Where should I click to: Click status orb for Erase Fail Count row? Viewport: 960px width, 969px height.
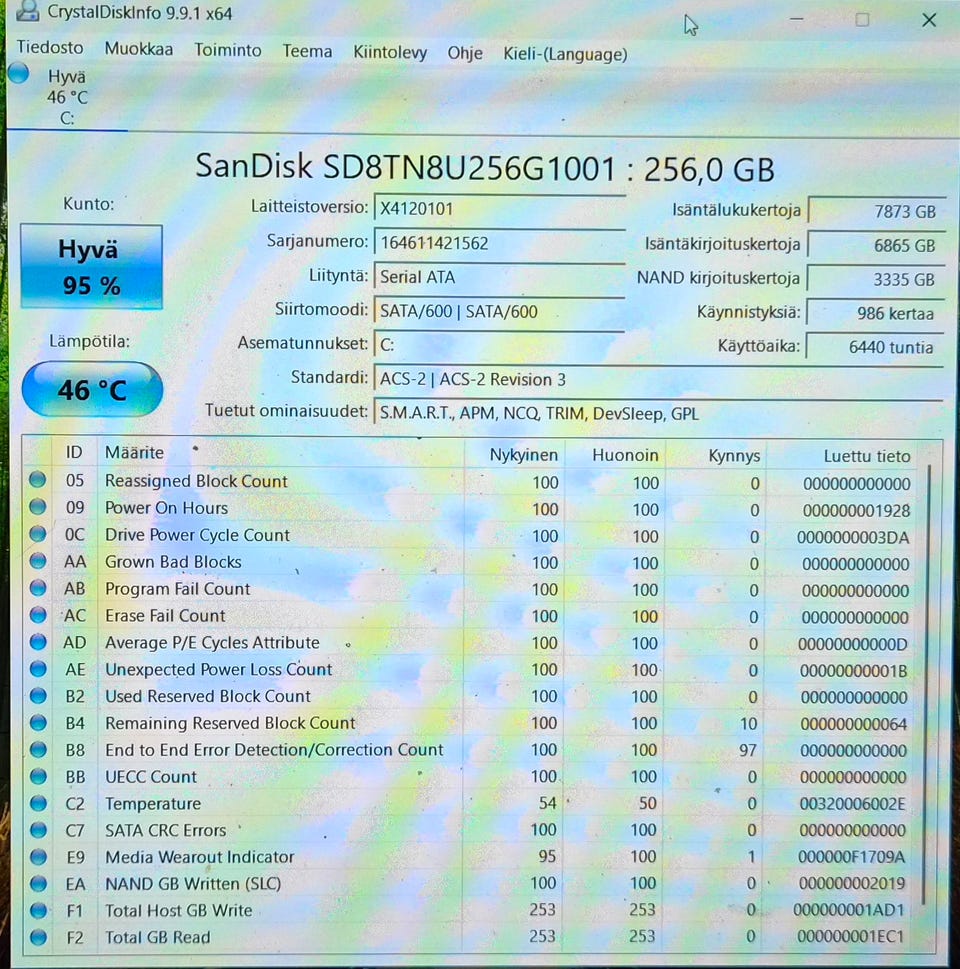point(38,615)
